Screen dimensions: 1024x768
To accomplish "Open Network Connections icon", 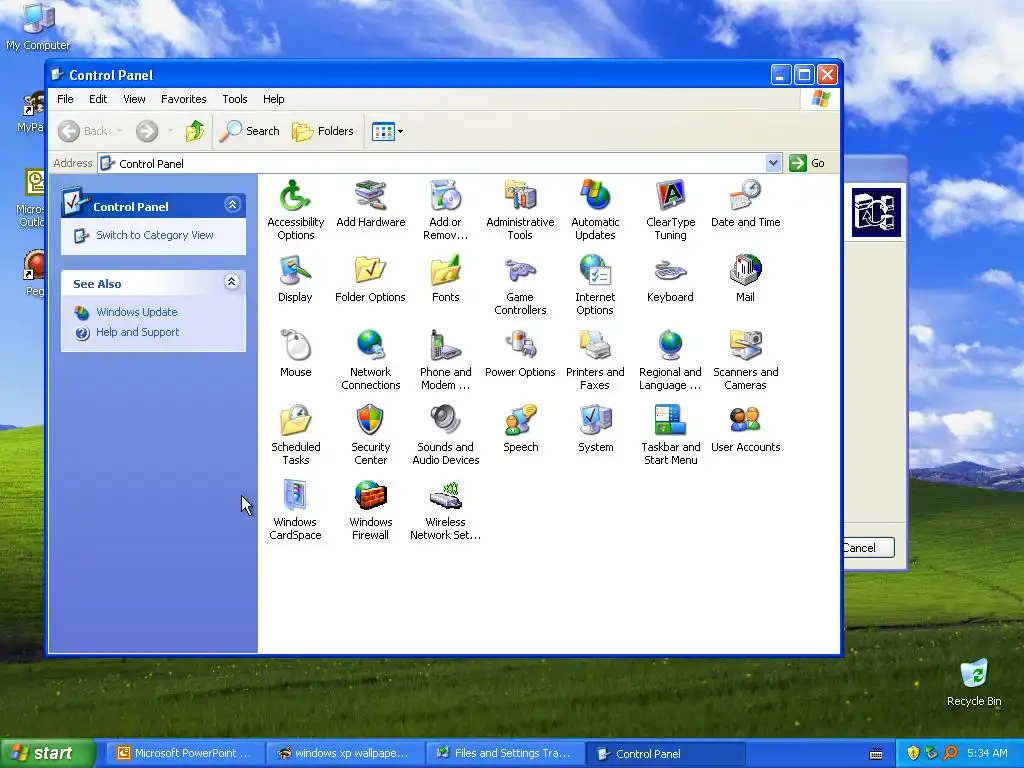I will pyautogui.click(x=370, y=345).
